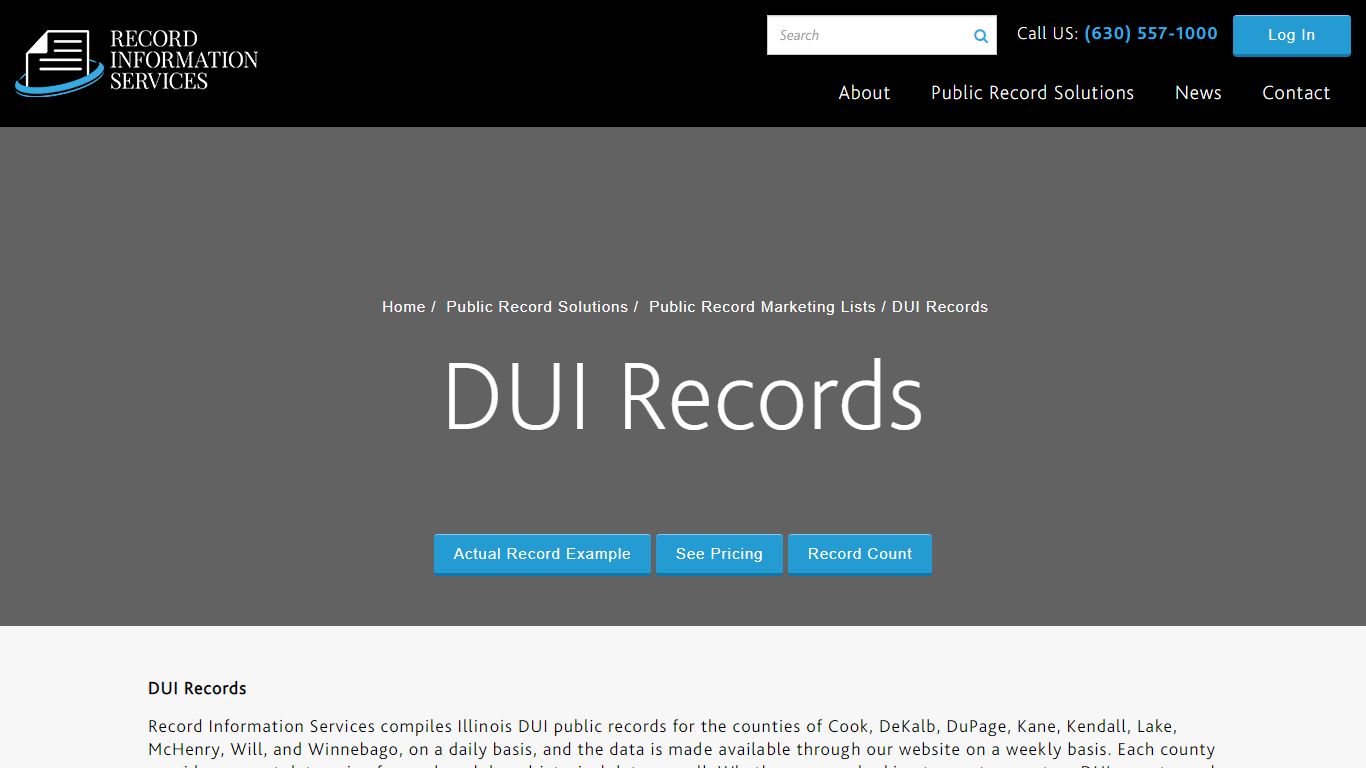Viewport: 1366px width, 768px height.
Task: Click the bold DUI Records section heading
Action: click(197, 688)
